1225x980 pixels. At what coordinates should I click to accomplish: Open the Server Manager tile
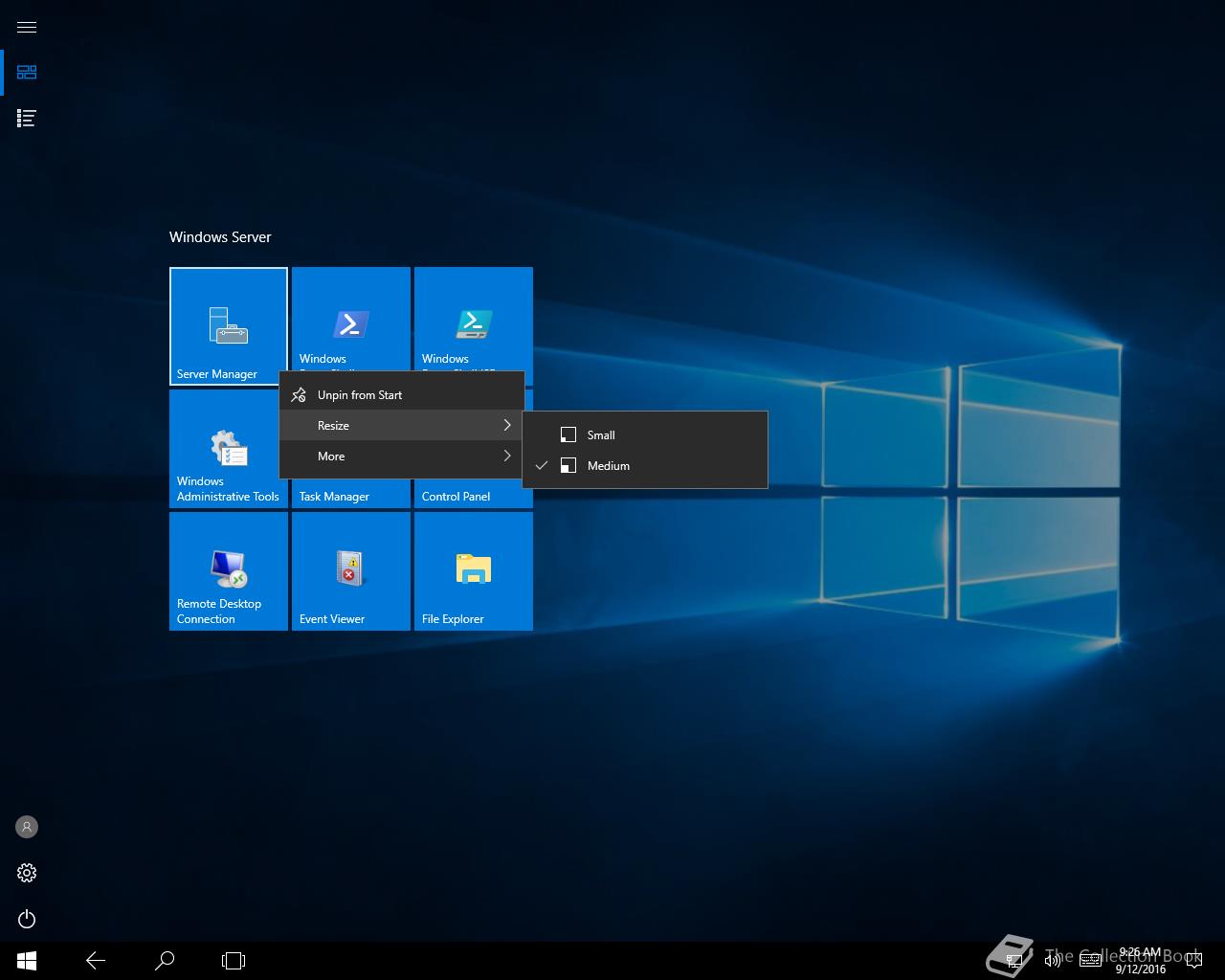[x=229, y=326]
